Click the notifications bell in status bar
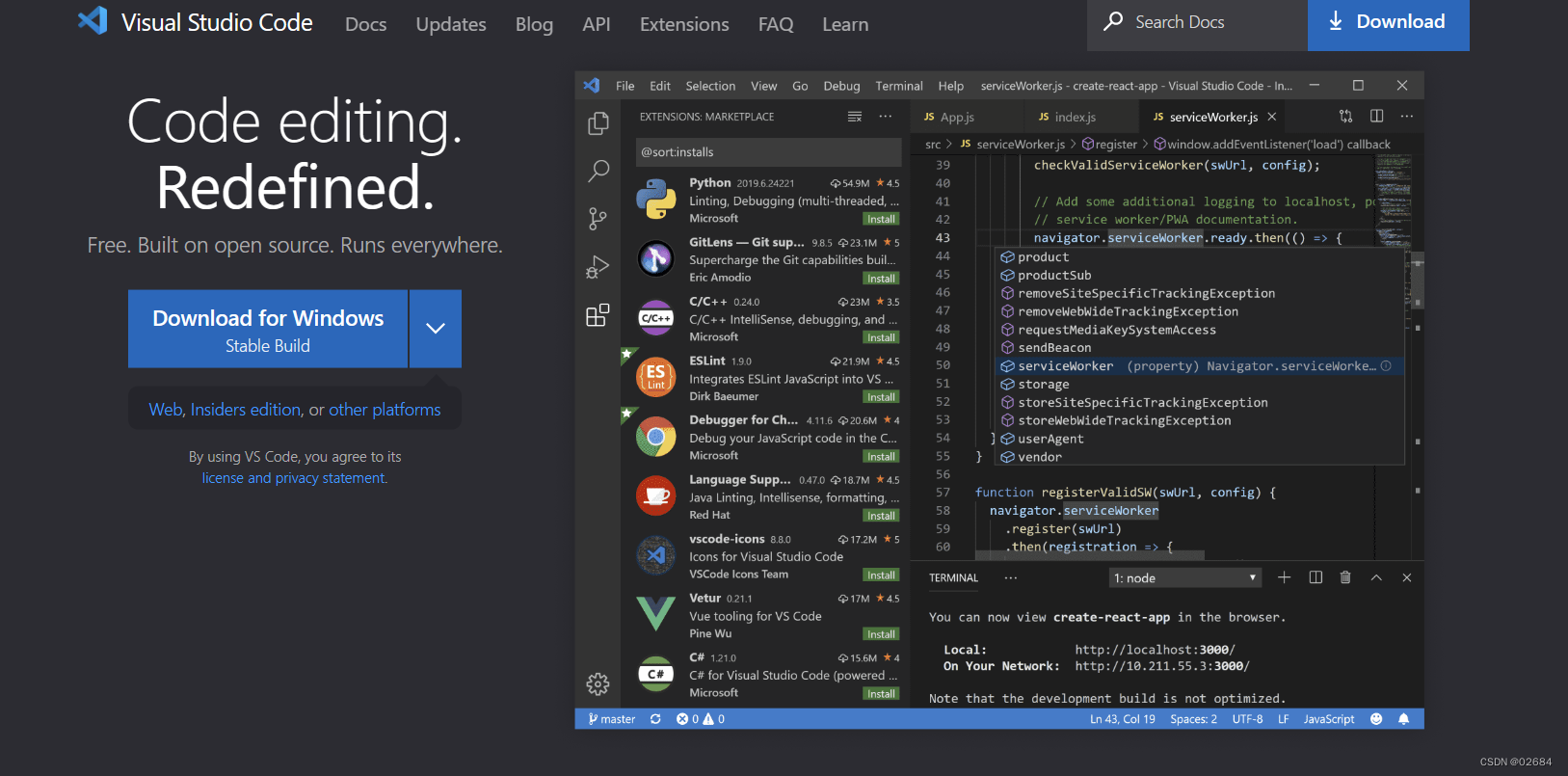The height and width of the screenshot is (776, 1568). coord(1404,719)
